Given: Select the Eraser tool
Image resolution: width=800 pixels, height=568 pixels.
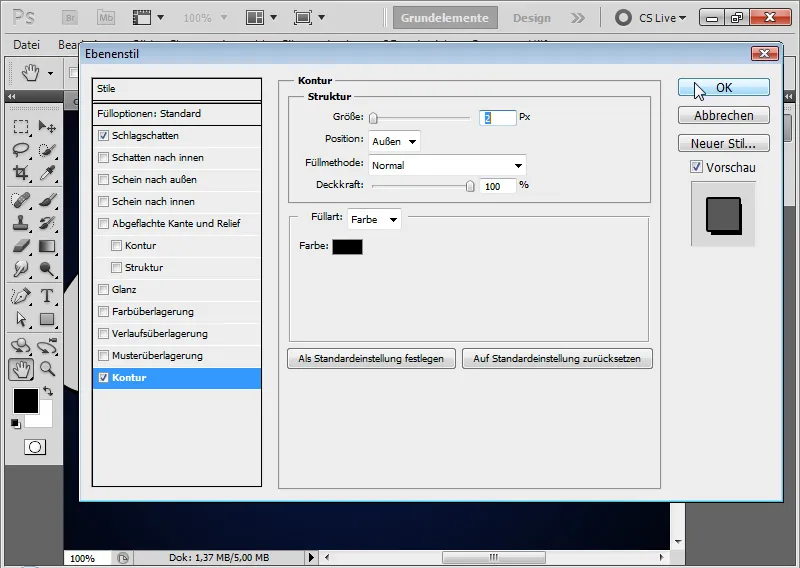Looking at the screenshot, I should pos(21,246).
